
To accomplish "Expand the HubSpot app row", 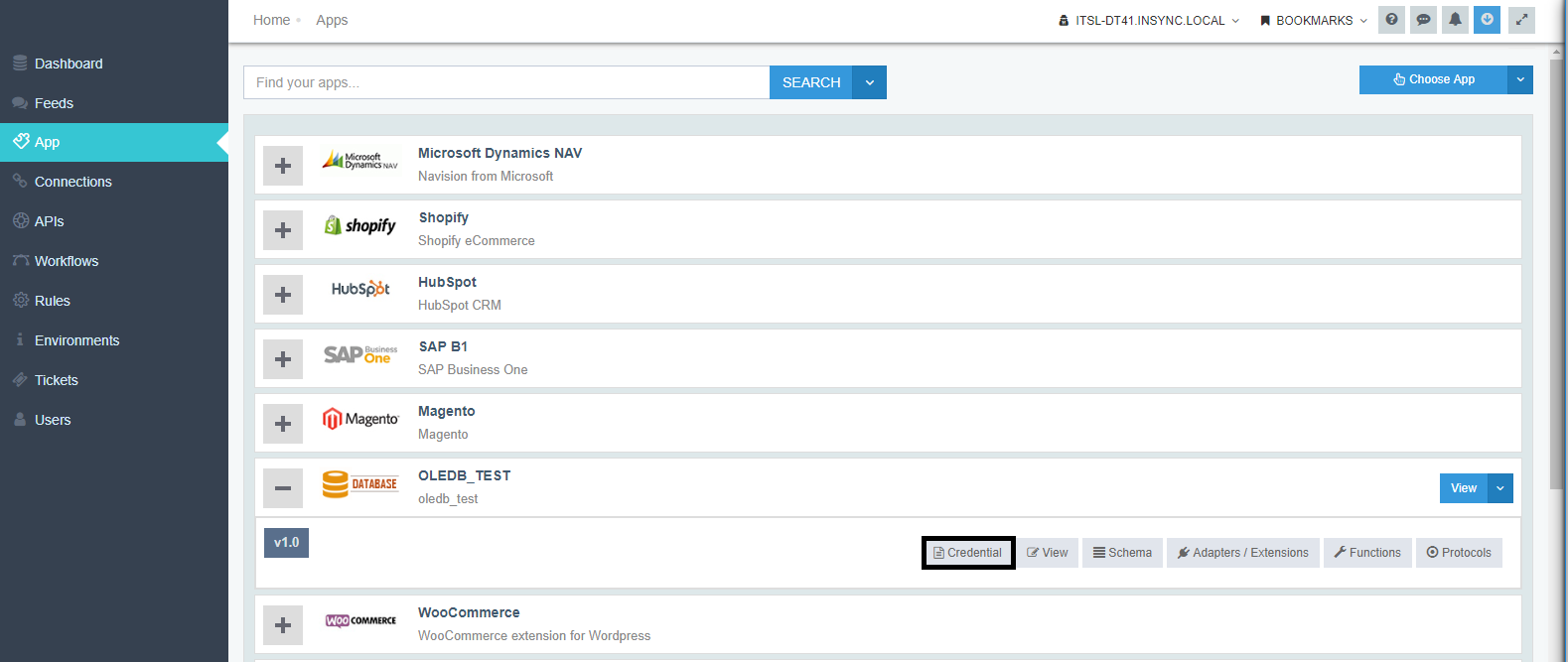I will (x=283, y=295).
